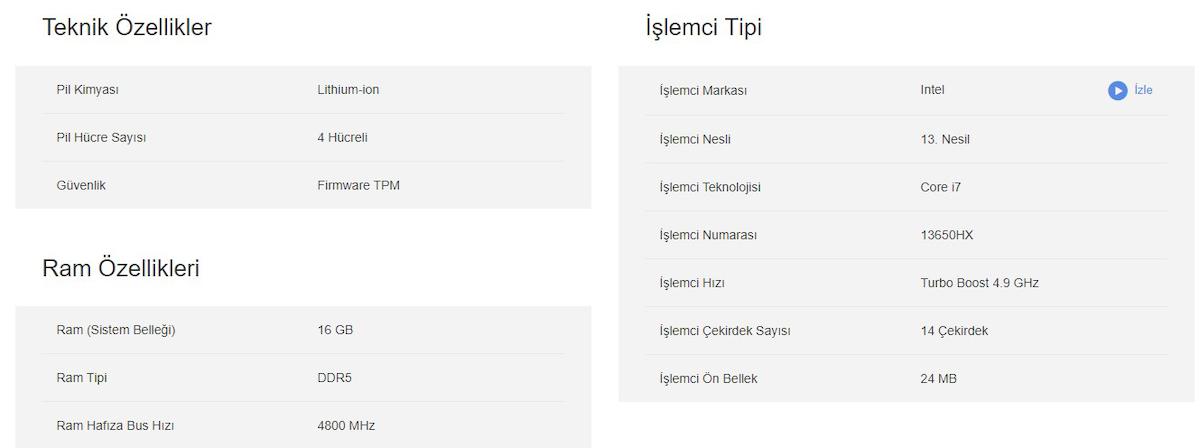Click the Lithium-ion value text
The width and height of the screenshot is (1200, 448).
(348, 90)
